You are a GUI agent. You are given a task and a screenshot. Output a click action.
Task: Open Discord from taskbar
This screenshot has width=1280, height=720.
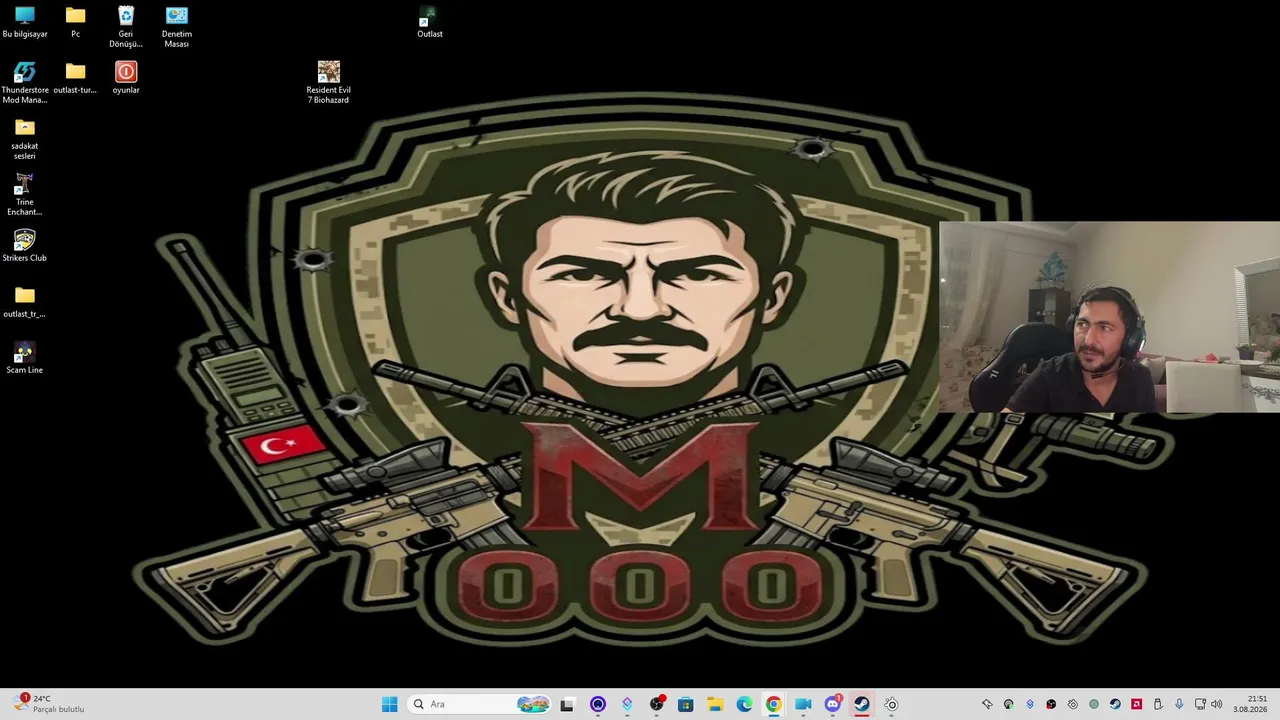832,704
